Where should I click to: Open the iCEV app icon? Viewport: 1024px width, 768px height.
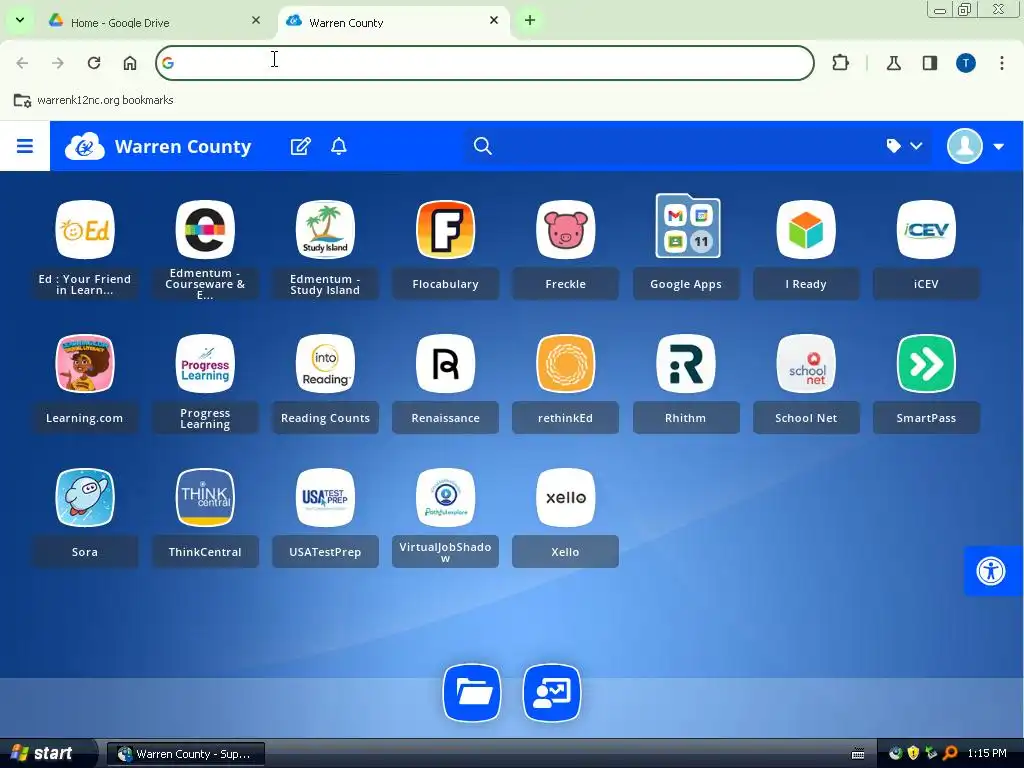click(926, 230)
